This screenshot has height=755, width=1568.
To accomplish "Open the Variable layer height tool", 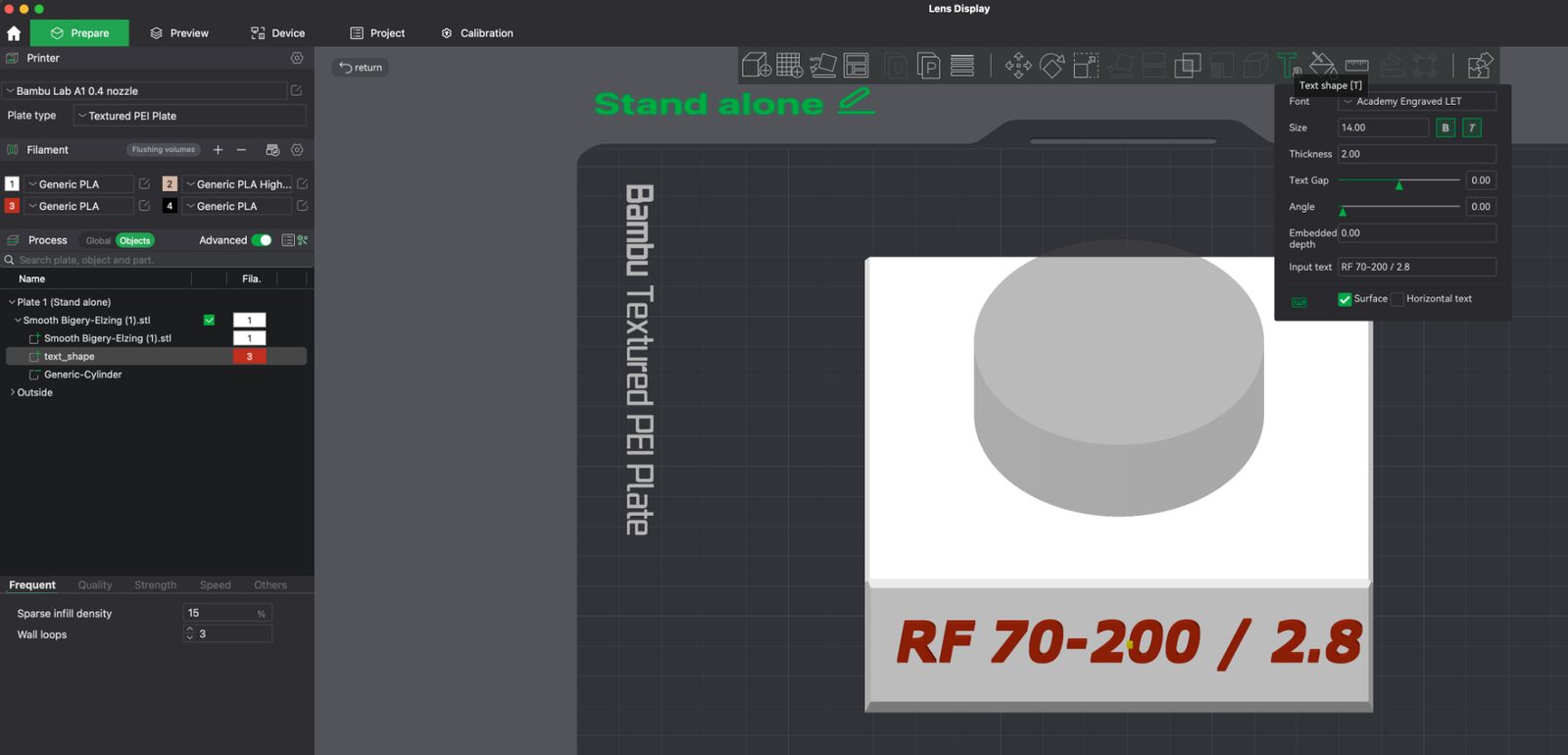I will pos(962,66).
